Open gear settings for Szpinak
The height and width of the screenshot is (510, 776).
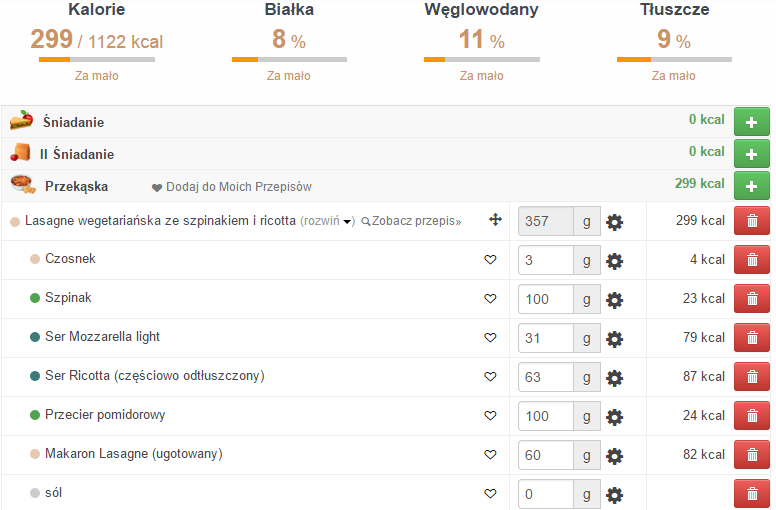[614, 299]
